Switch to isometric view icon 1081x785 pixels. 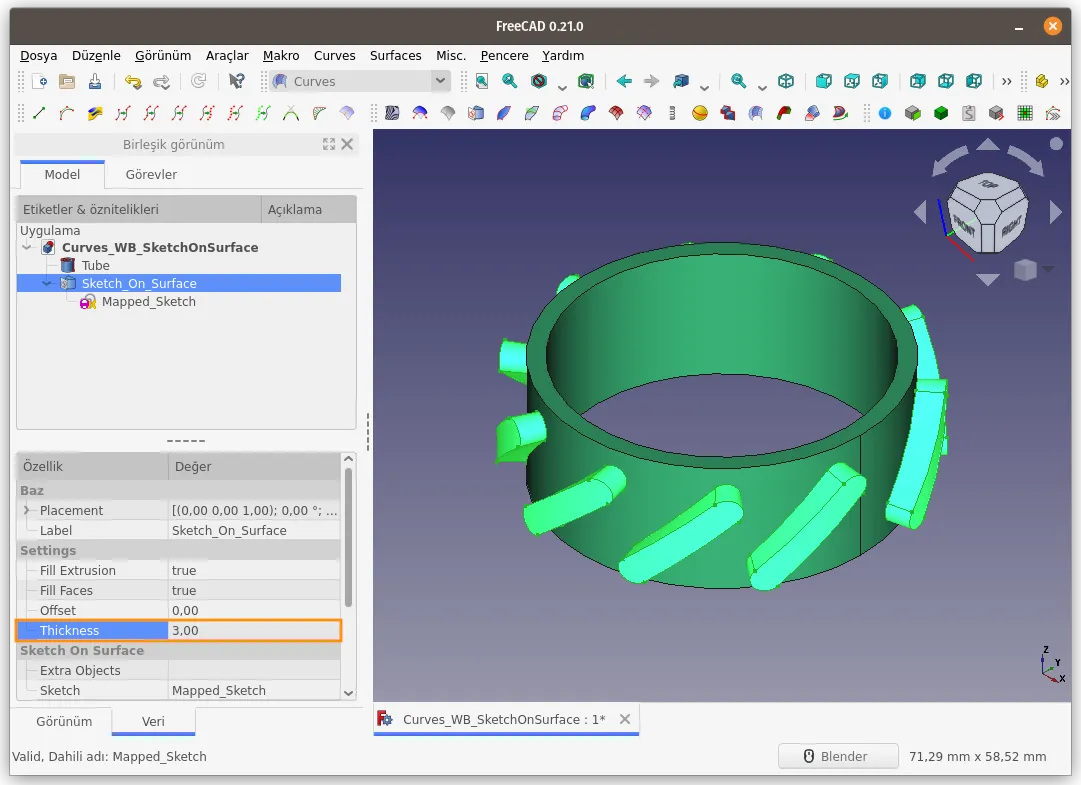pos(786,81)
